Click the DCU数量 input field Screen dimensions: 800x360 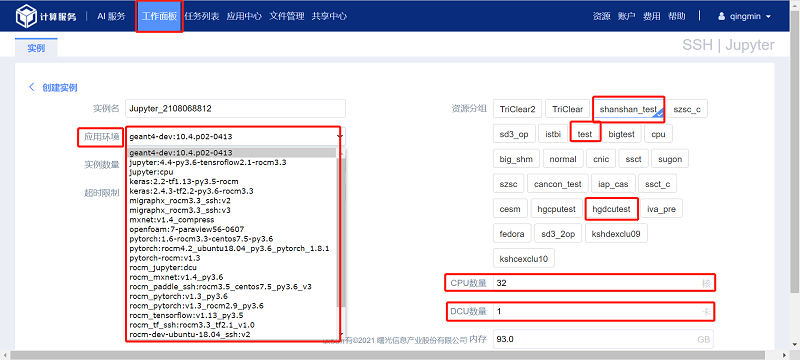[x=603, y=312]
